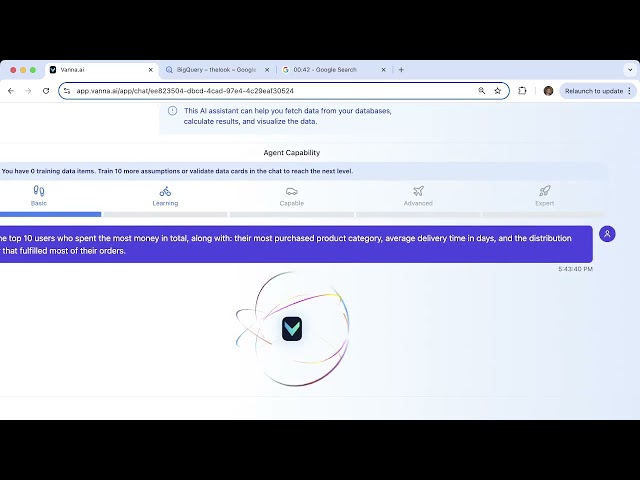Expand the tab search dropdown arrow
This screenshot has width=640, height=480.
[x=630, y=70]
